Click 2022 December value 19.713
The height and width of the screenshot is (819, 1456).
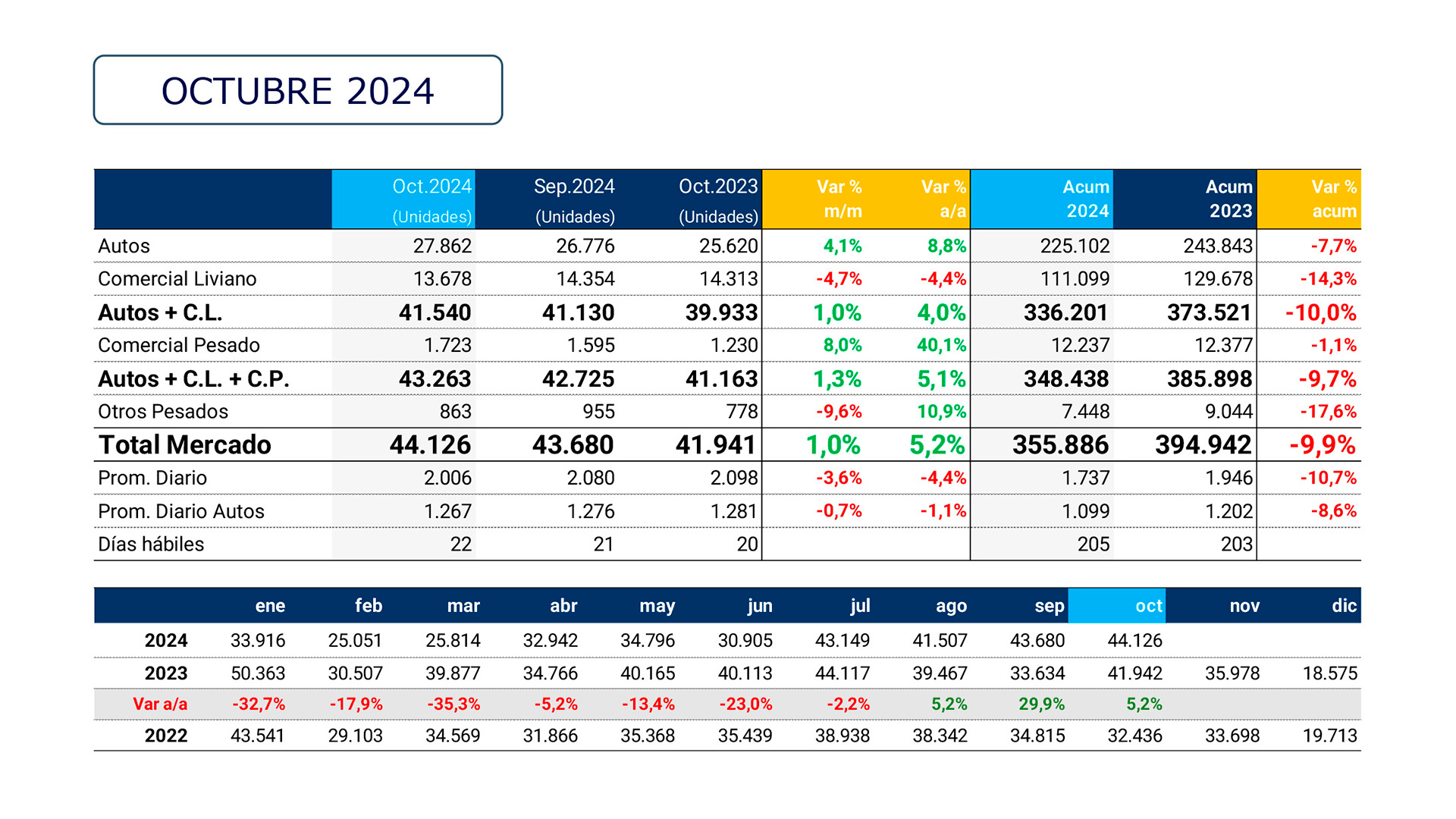[1330, 736]
